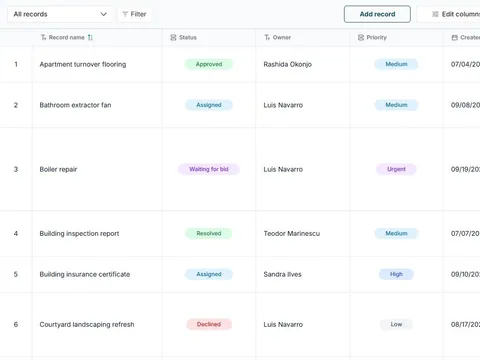Click Medium priority for Building inspection report

(396, 233)
